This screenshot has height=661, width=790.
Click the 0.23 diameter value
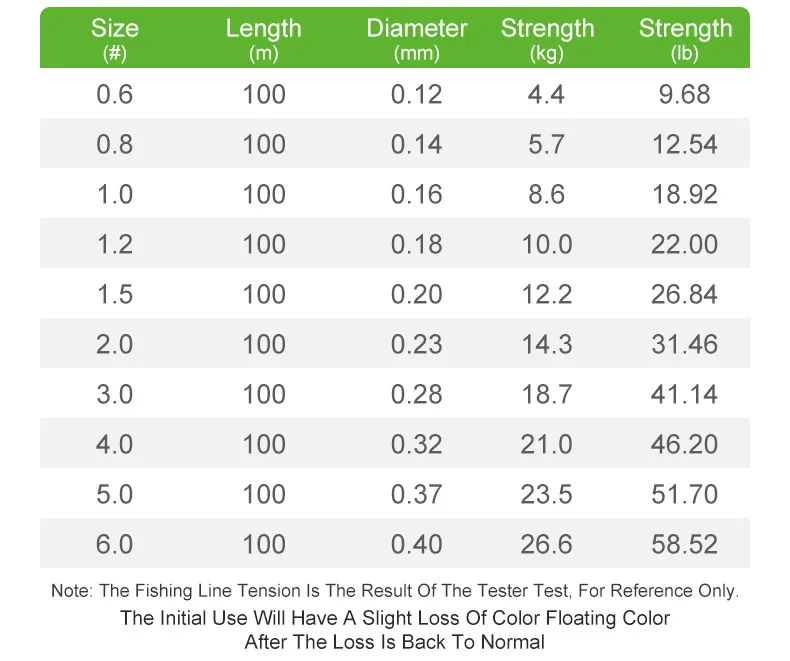coord(416,345)
